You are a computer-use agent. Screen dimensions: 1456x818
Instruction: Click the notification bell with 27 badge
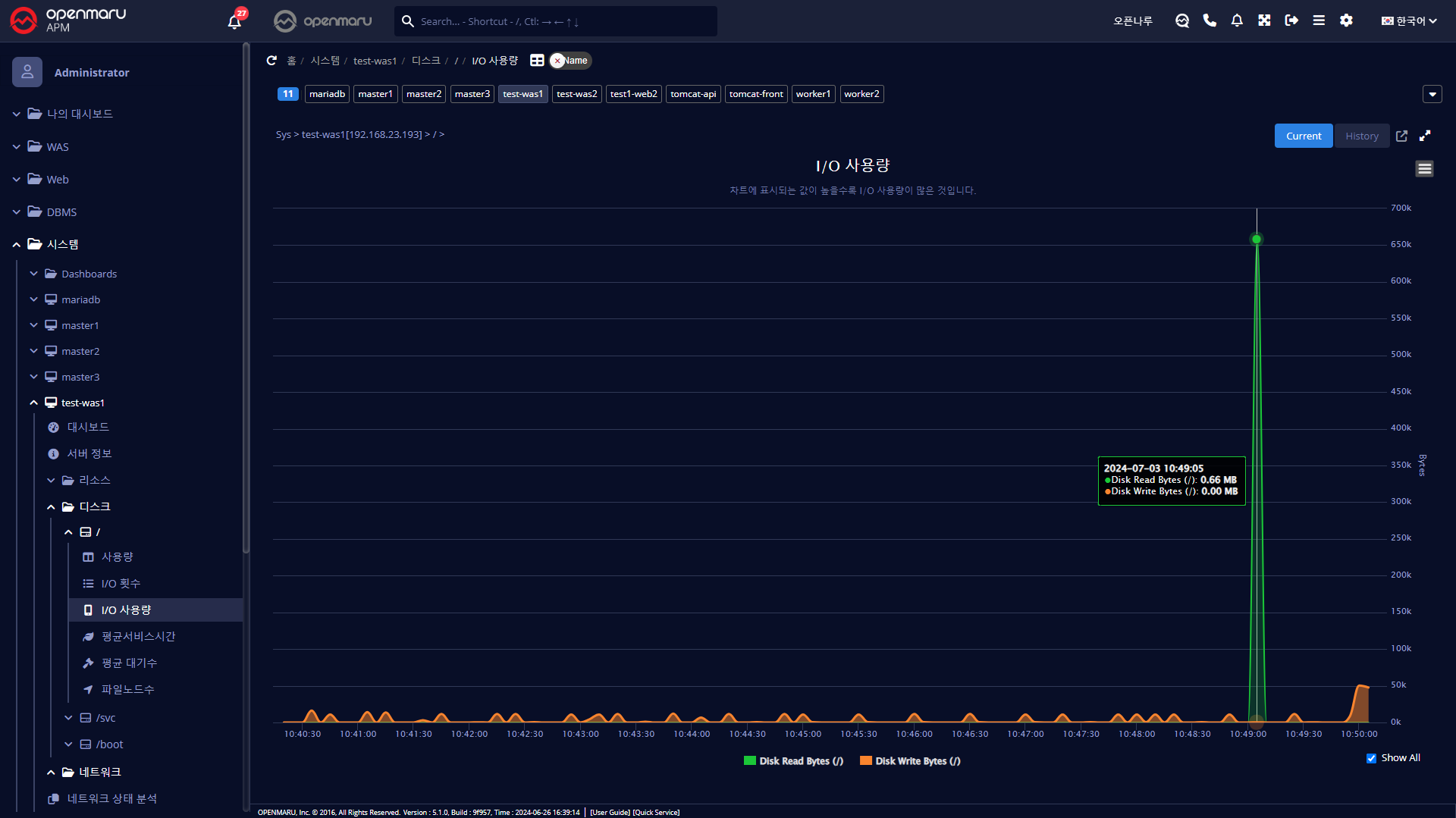235,21
